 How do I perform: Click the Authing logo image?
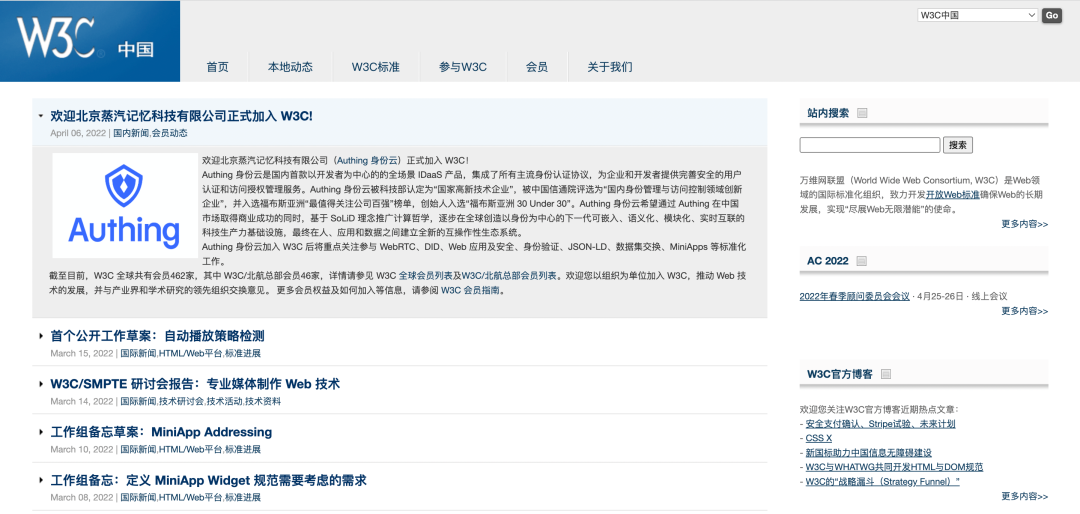(125, 205)
